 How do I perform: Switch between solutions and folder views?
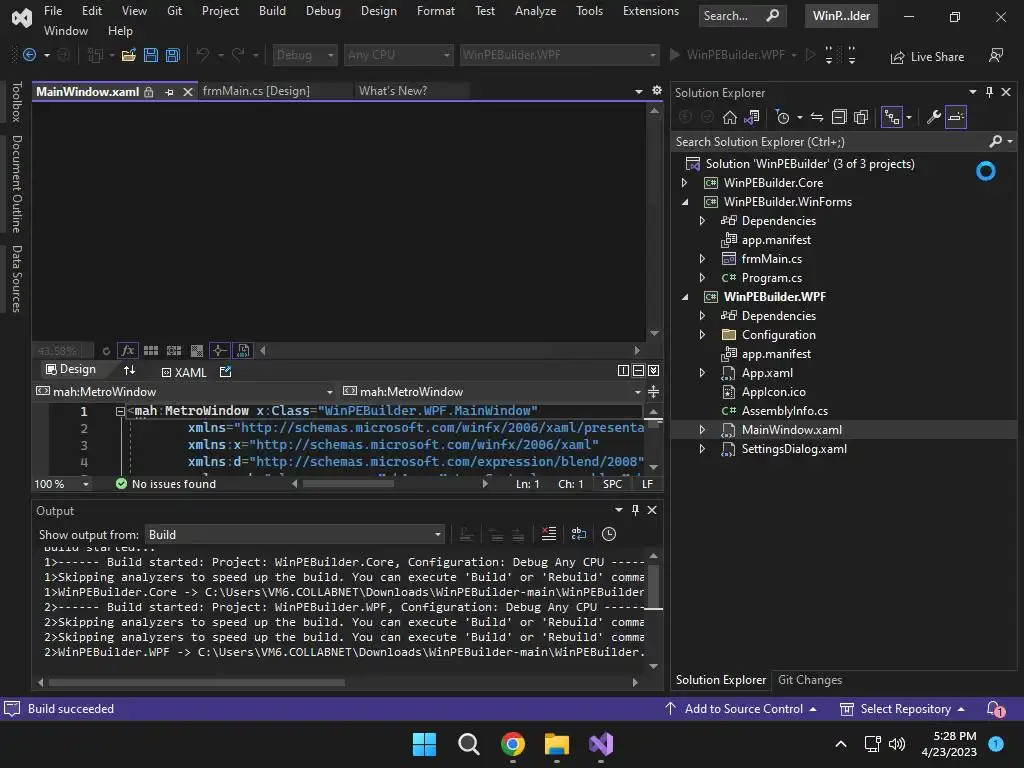(752, 117)
